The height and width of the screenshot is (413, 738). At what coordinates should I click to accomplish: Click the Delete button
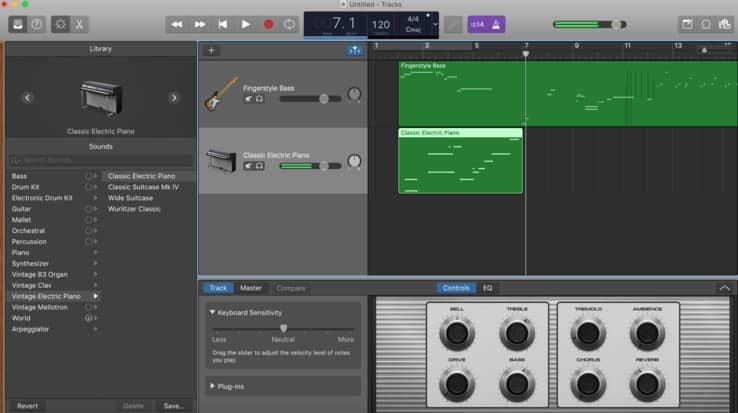[133, 405]
